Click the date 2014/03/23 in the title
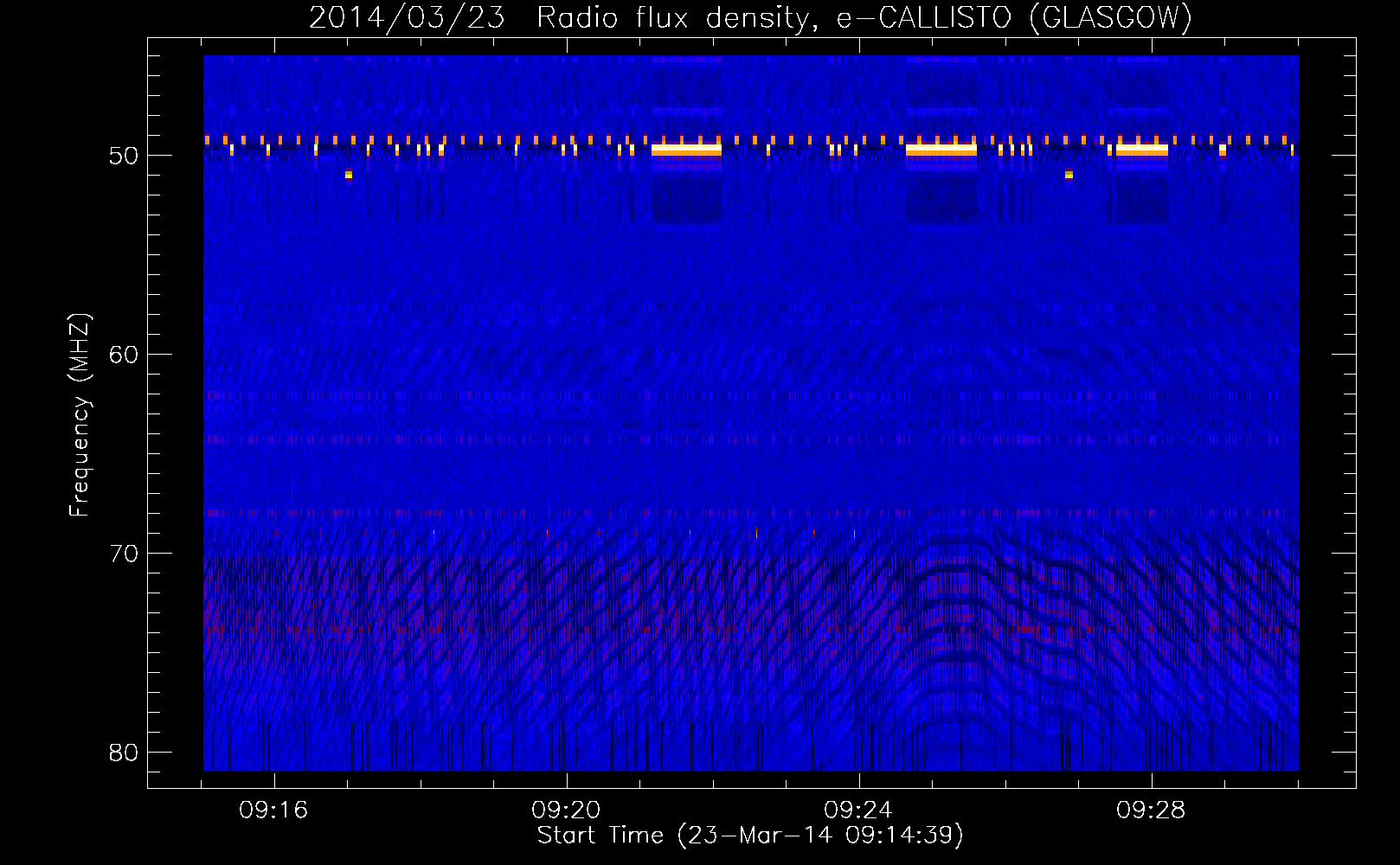 coord(407,17)
